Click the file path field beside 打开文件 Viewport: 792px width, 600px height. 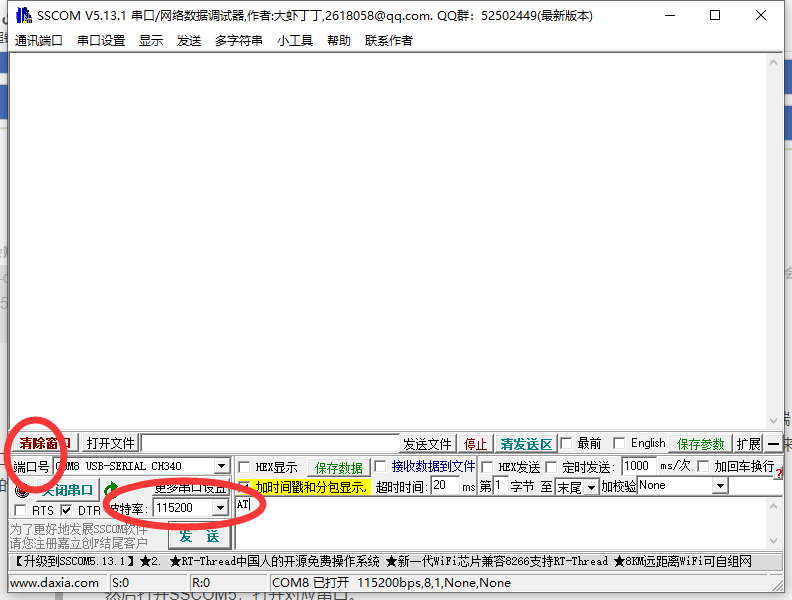pos(270,443)
